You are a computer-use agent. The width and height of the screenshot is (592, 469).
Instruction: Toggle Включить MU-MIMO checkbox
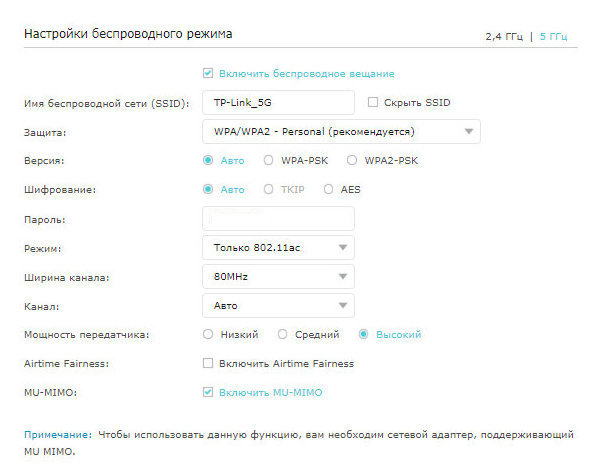tap(208, 392)
